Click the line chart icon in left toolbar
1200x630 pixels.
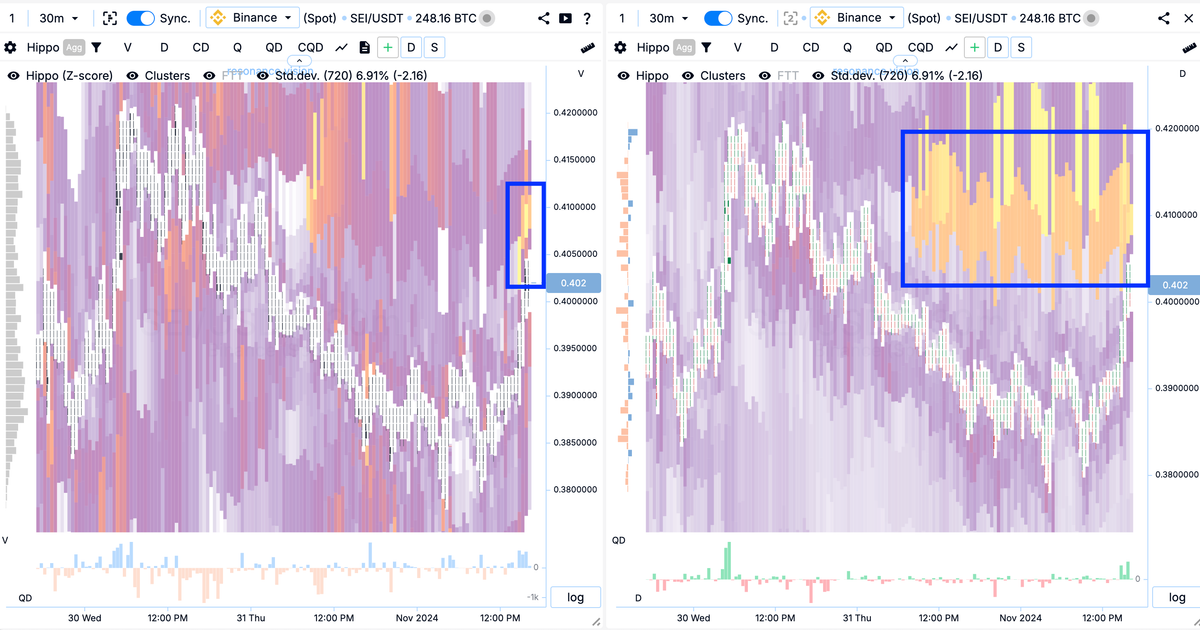click(342, 47)
